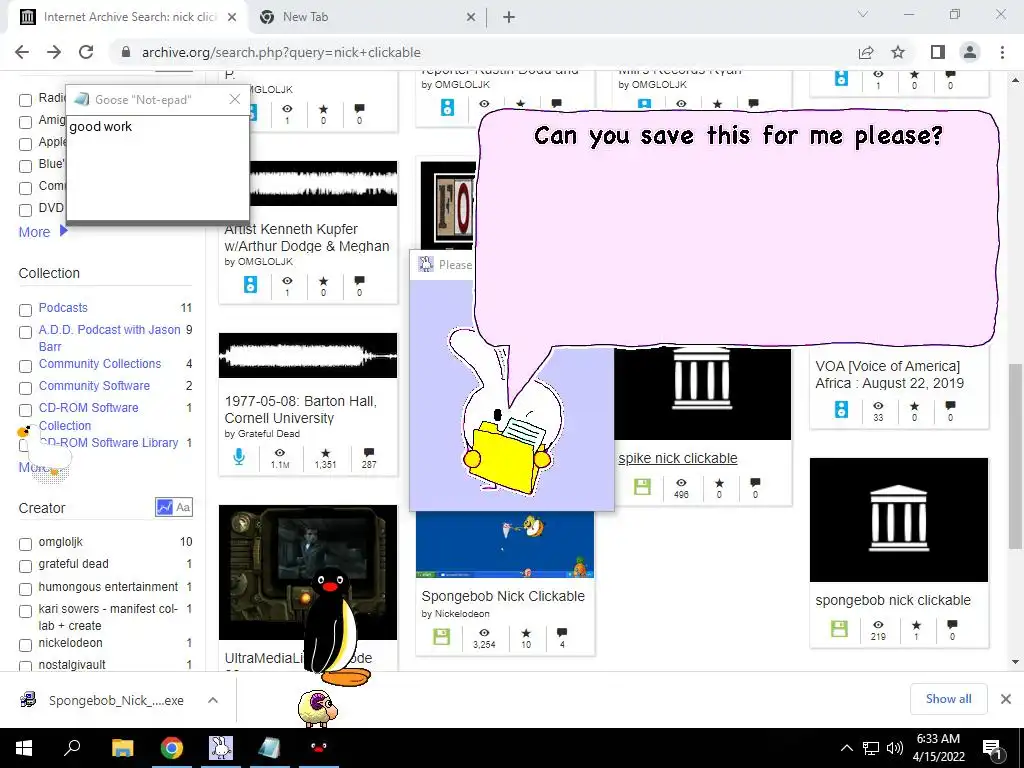
Task: Click the favorites star on Barton Hall card
Action: point(325,453)
